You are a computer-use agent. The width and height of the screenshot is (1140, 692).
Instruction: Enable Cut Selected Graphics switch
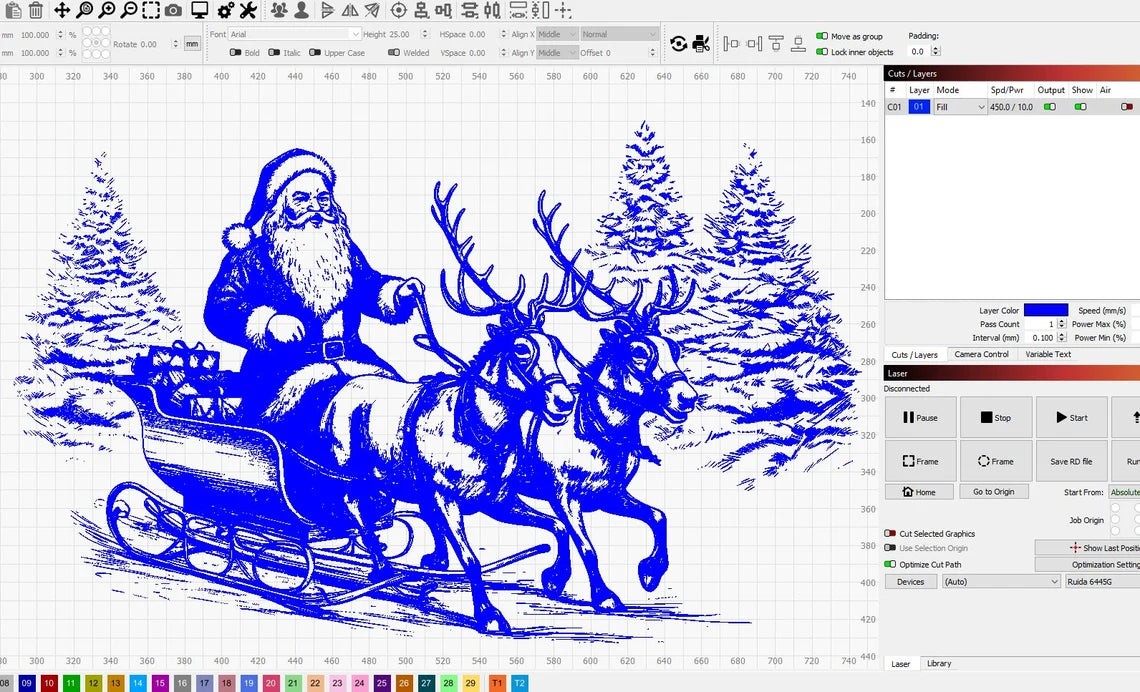(889, 534)
